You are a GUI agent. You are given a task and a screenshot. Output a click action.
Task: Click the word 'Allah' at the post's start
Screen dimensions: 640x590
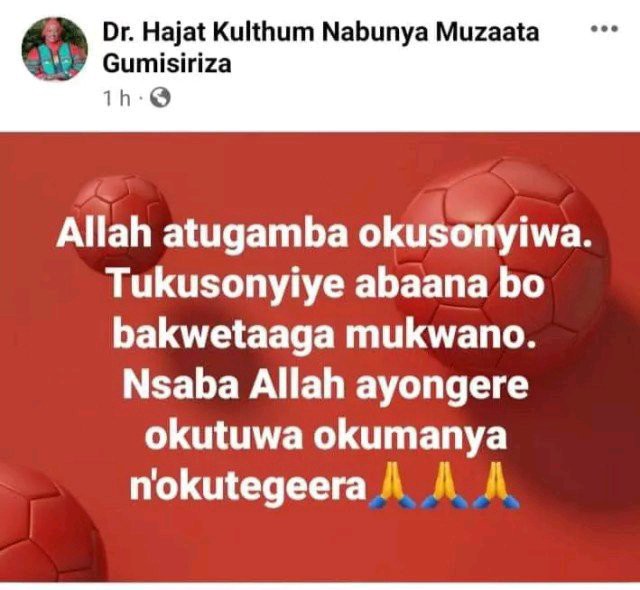(x=108, y=236)
